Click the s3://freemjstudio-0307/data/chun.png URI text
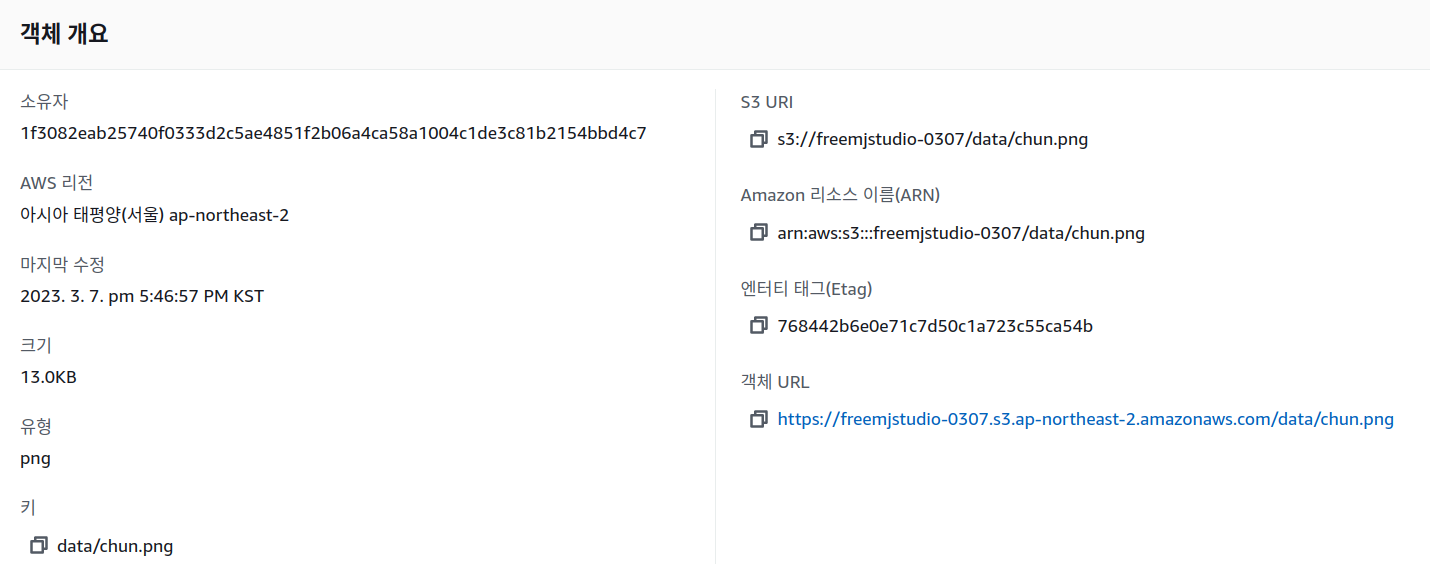1430x580 pixels. (x=932, y=139)
